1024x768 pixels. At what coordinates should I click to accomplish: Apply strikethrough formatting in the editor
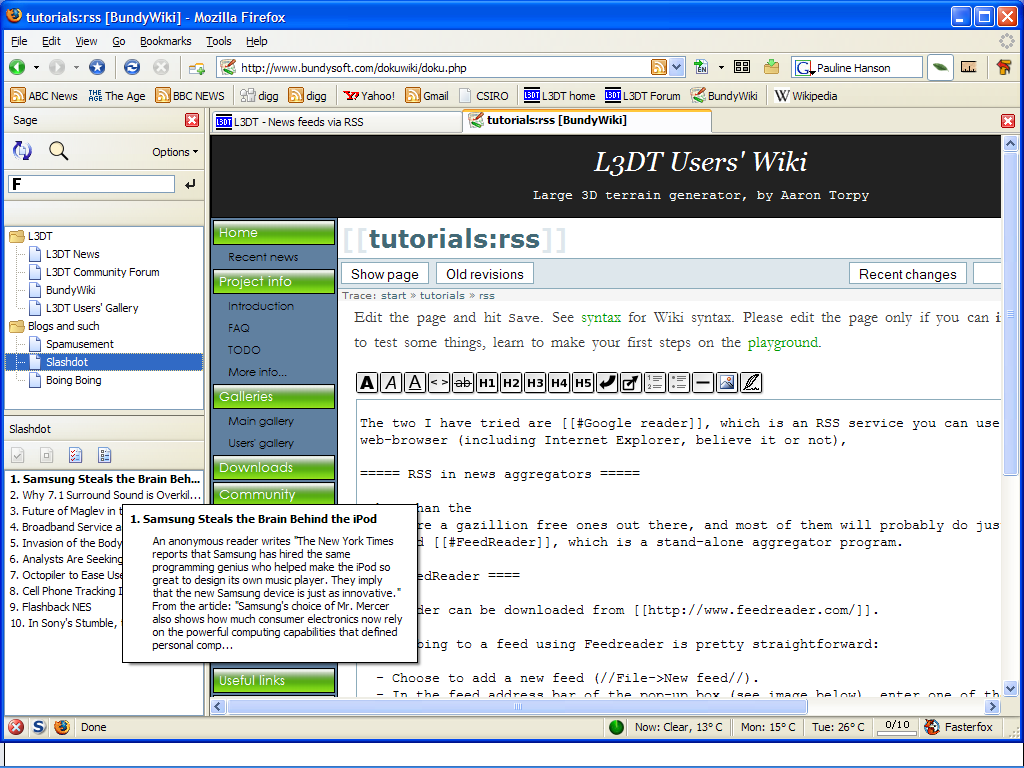click(463, 382)
